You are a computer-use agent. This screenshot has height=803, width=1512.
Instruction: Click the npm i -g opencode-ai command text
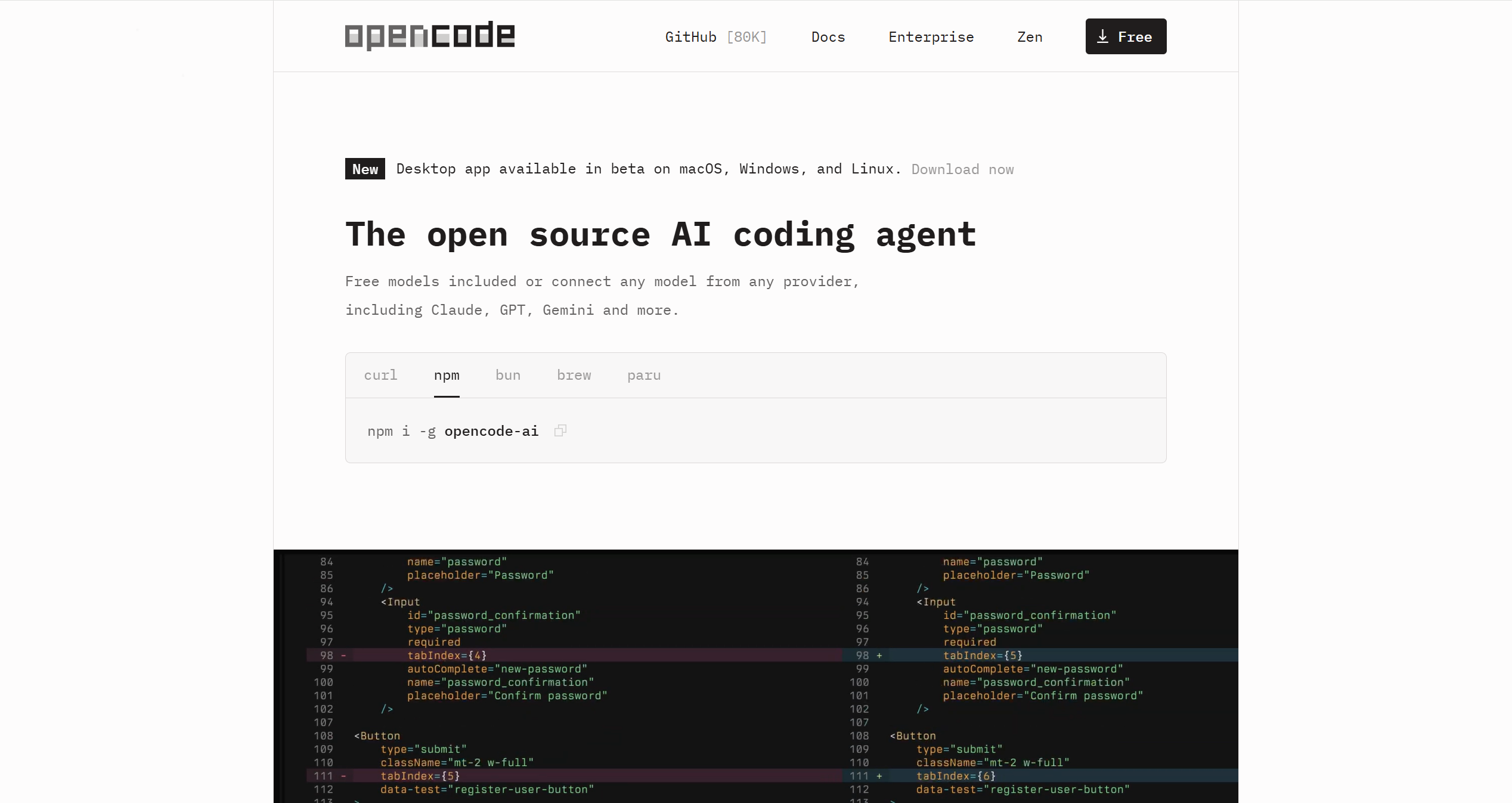click(453, 431)
